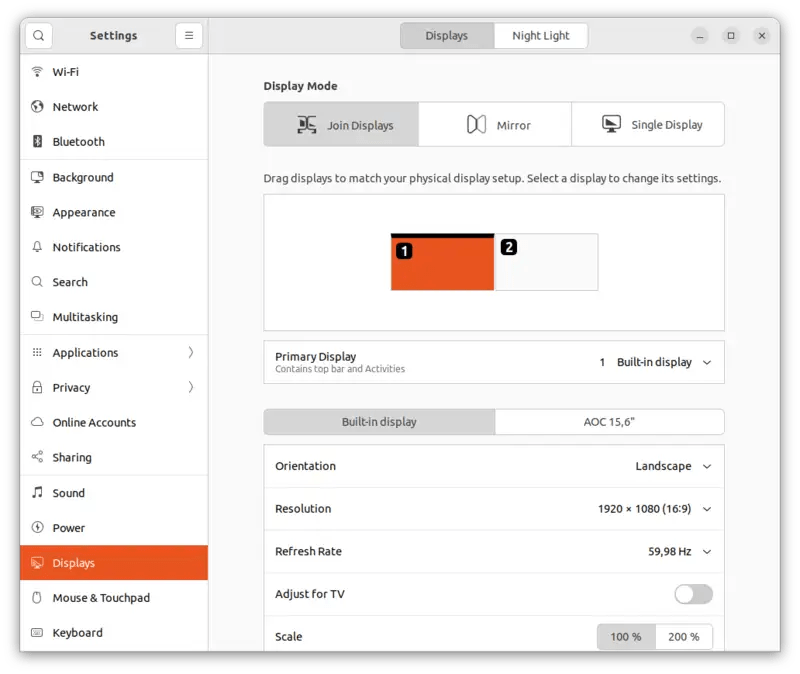The width and height of the screenshot is (800, 674).
Task: Open Sound settings
Action: (70, 493)
